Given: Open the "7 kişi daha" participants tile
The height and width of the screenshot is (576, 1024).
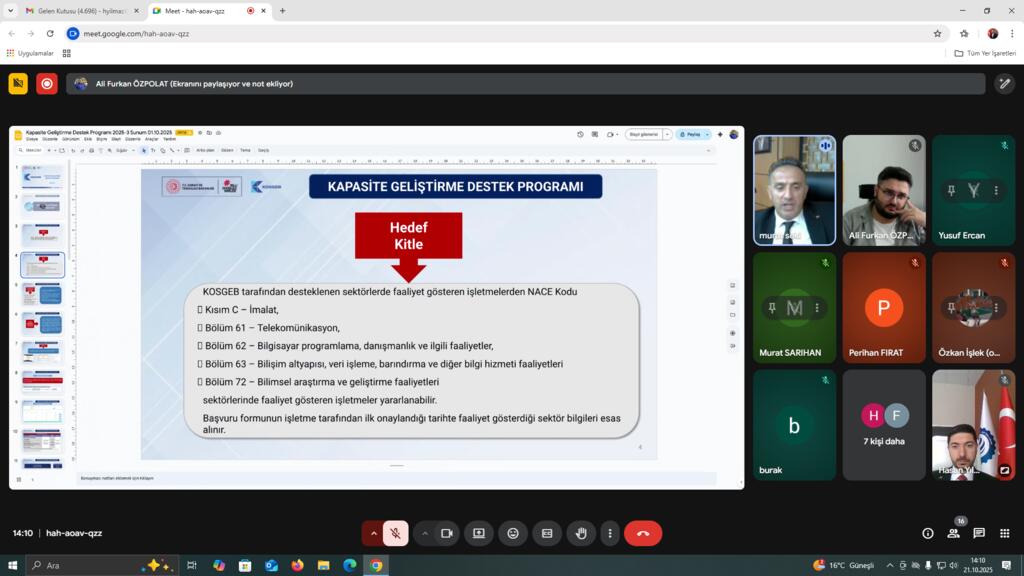Looking at the screenshot, I should (x=883, y=425).
